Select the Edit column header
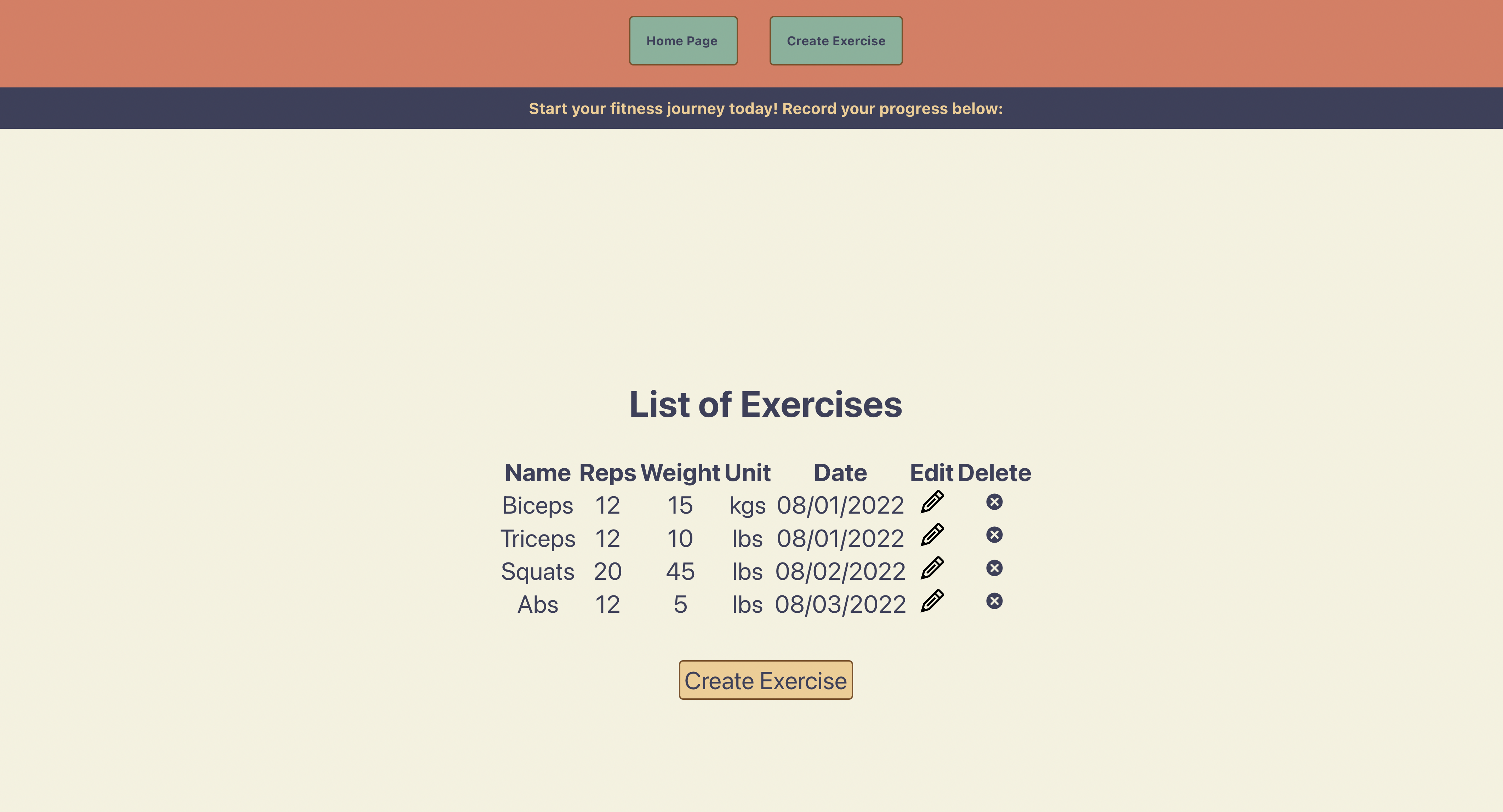1503x812 pixels. point(932,473)
